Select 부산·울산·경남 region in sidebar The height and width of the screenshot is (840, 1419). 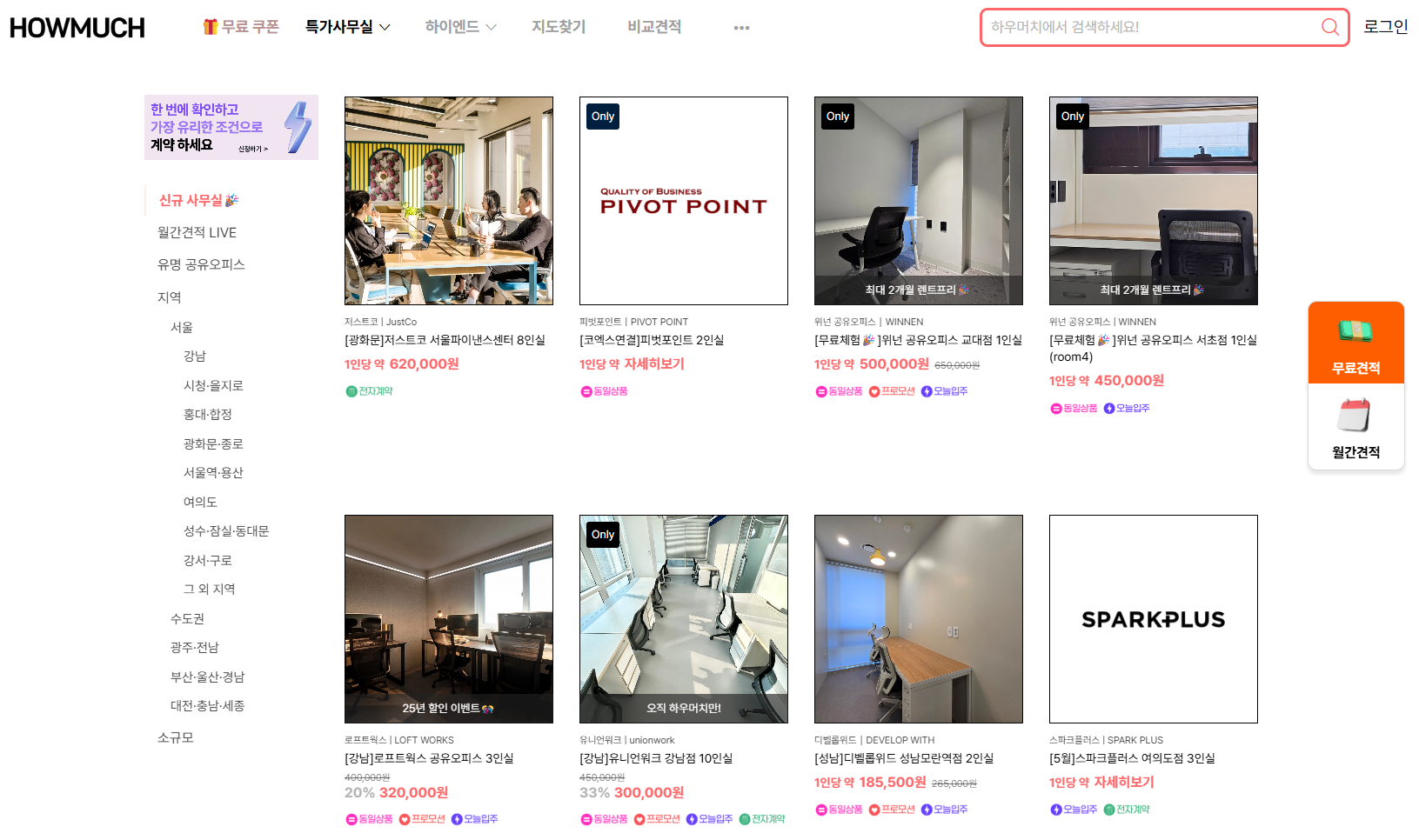click(208, 677)
